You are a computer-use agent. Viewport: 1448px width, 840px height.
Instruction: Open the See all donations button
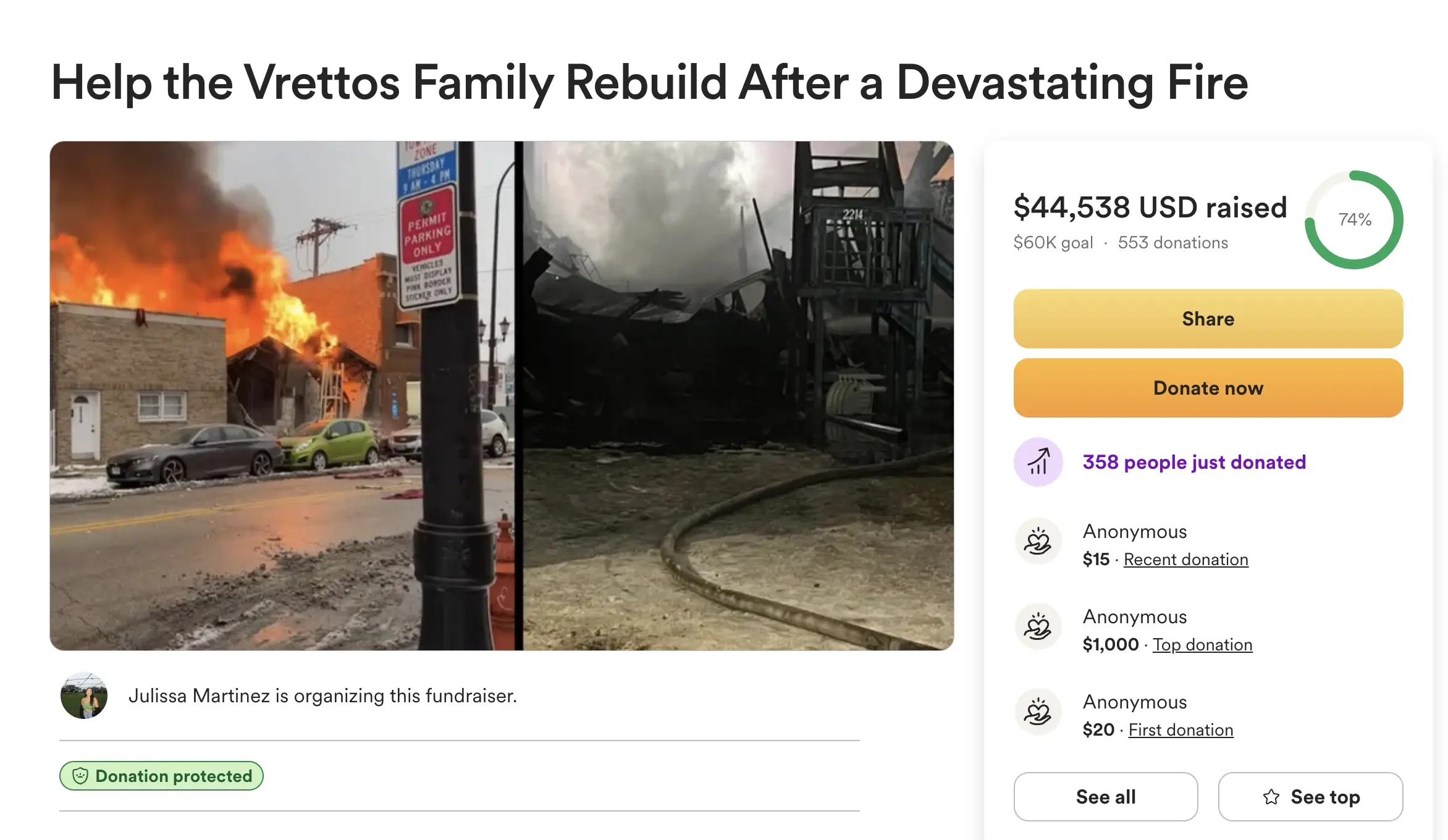click(1106, 797)
